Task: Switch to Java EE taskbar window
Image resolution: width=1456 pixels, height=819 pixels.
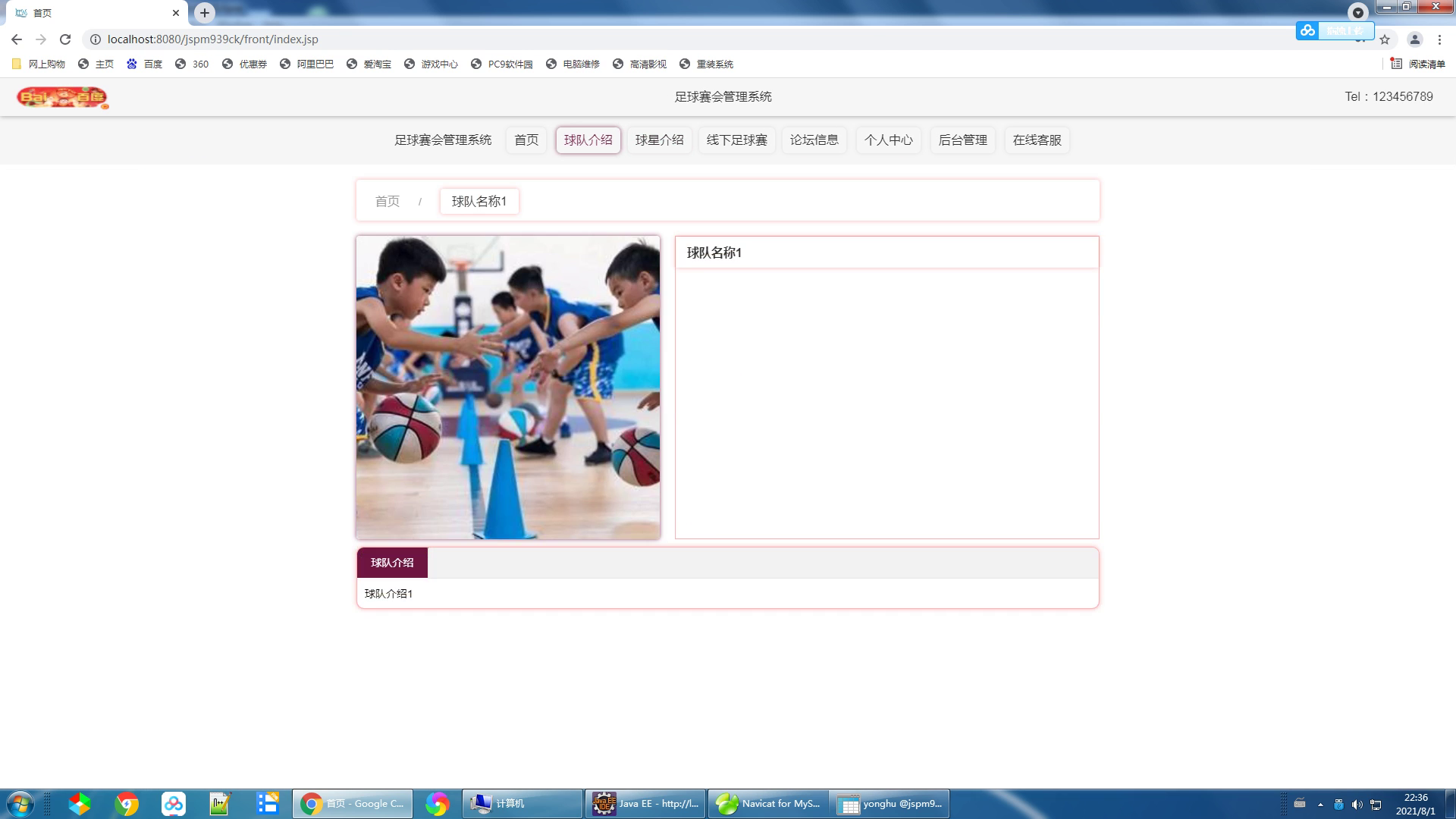Action: tap(645, 804)
